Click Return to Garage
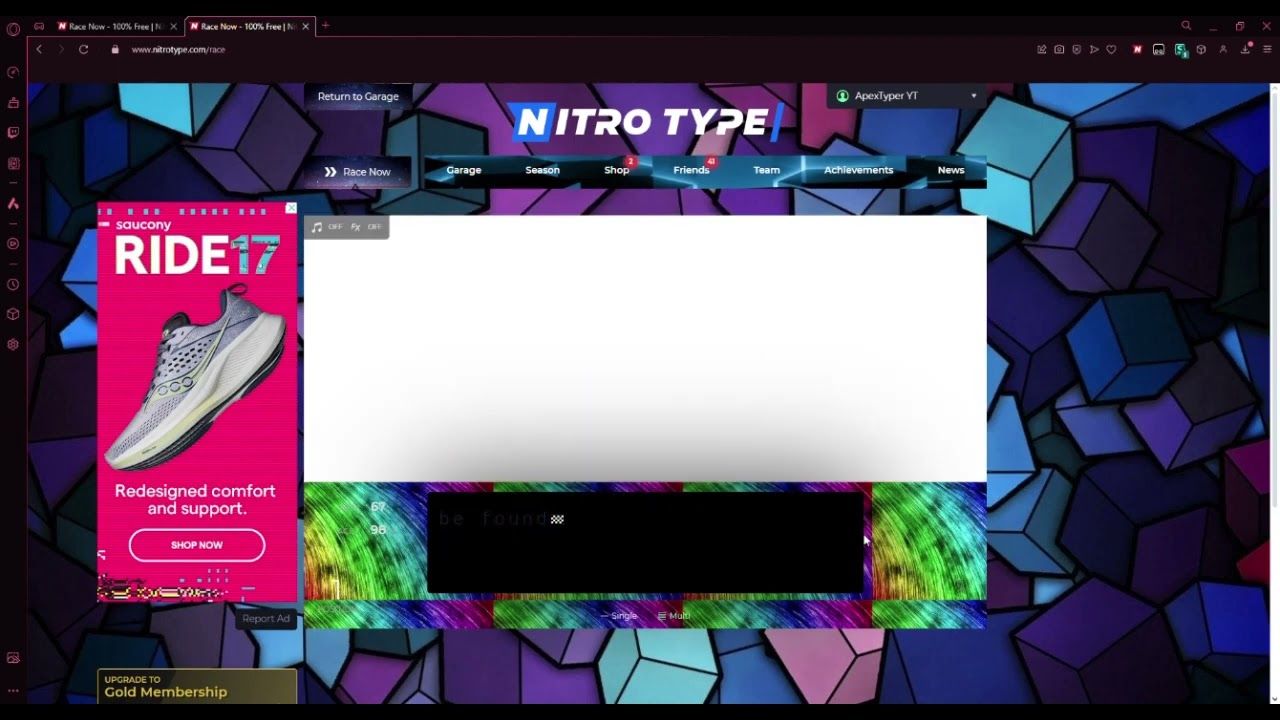This screenshot has height=720, width=1280. [358, 97]
